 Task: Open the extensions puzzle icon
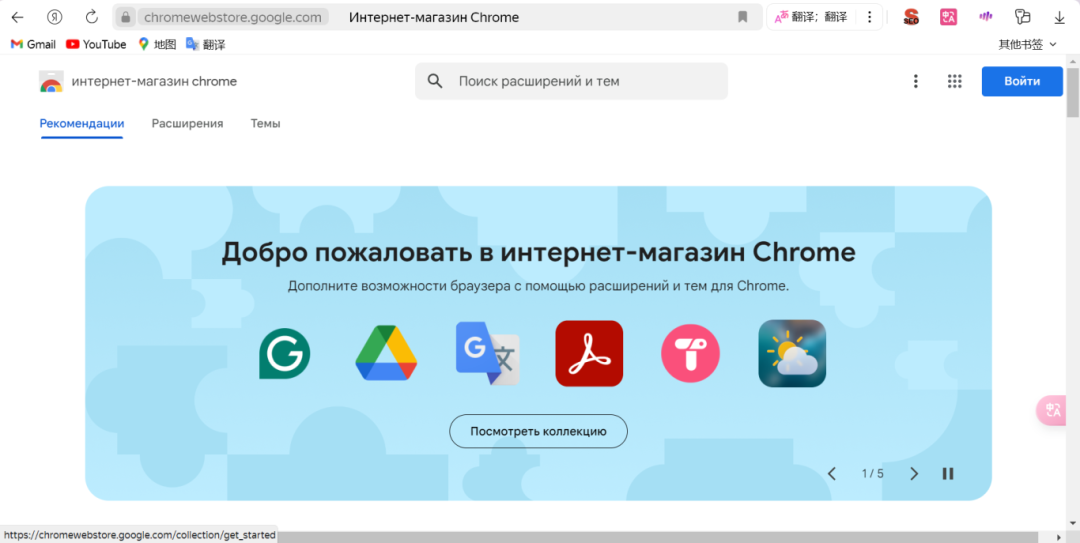click(1023, 17)
